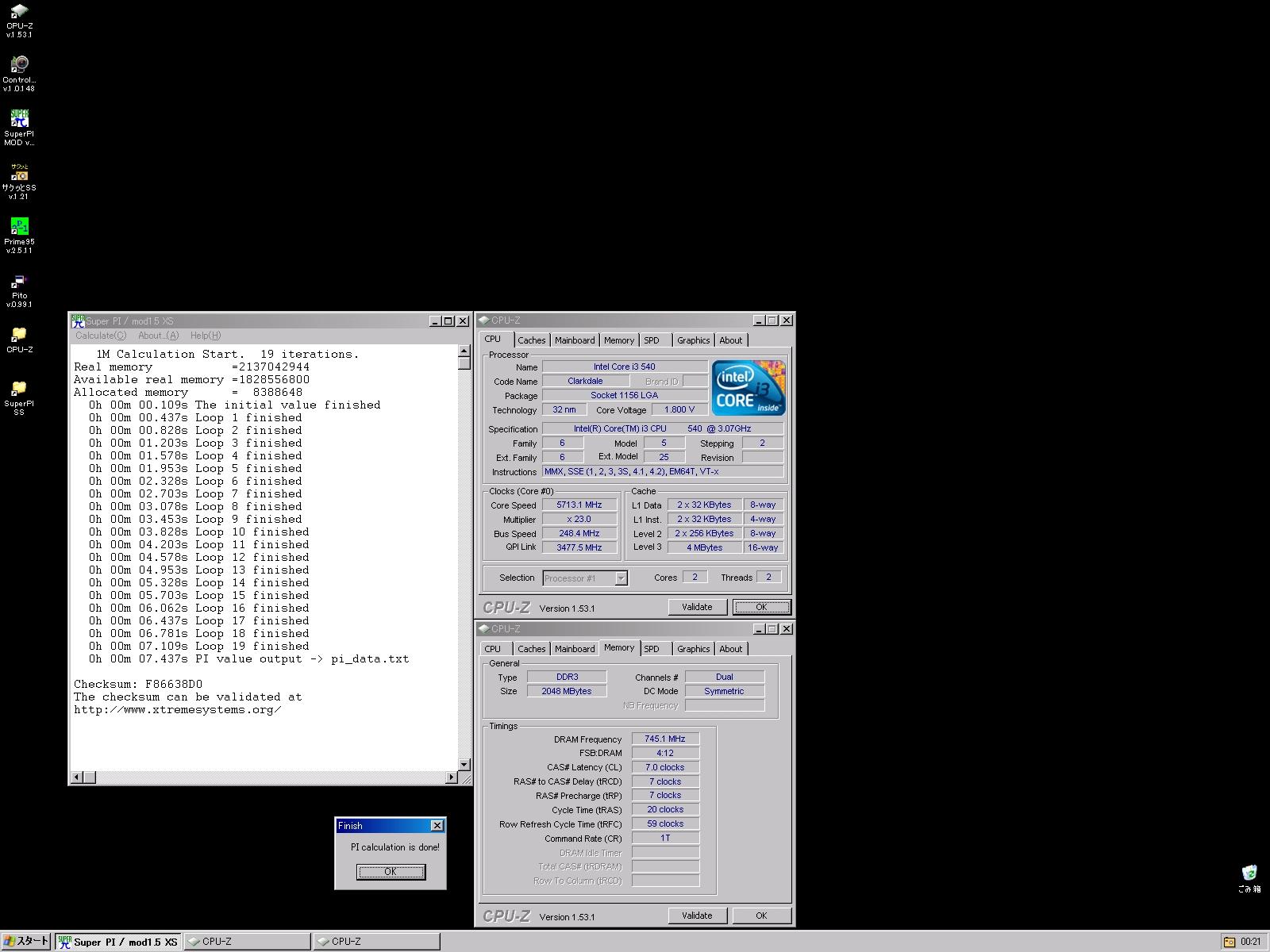Switch to About tab in upper CPU-Z
The width and height of the screenshot is (1270, 952).
click(731, 340)
